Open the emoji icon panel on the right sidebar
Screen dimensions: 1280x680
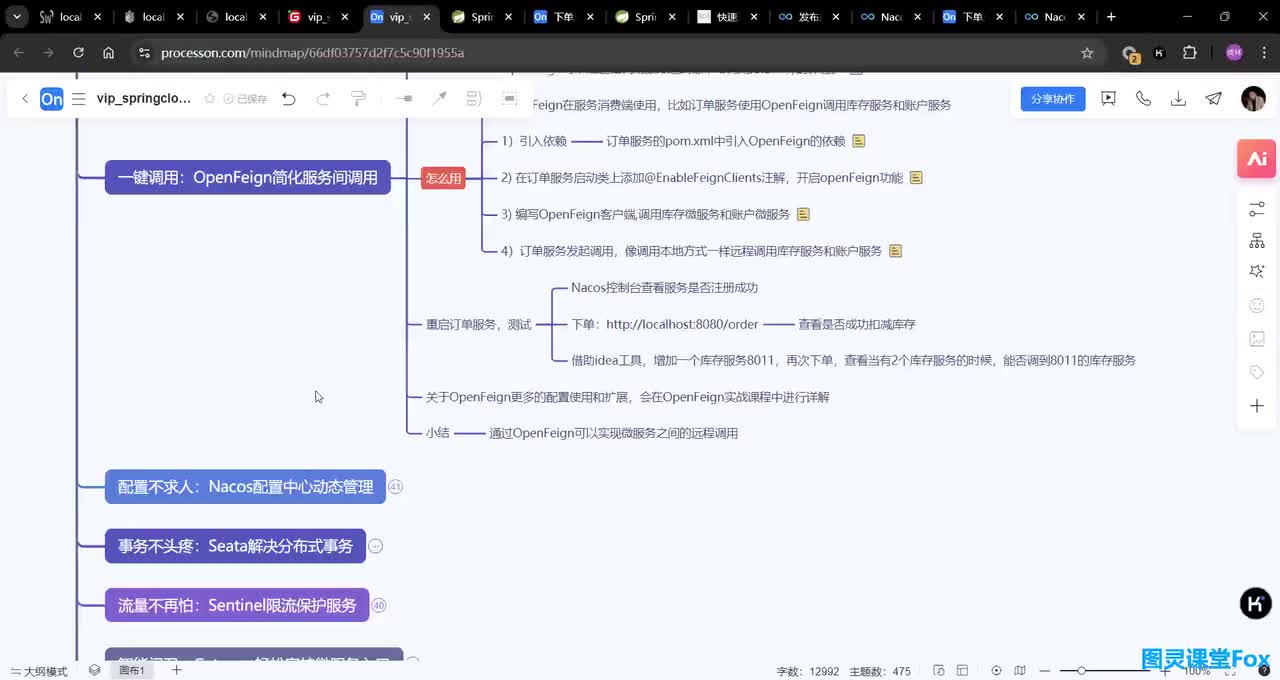(x=1257, y=305)
